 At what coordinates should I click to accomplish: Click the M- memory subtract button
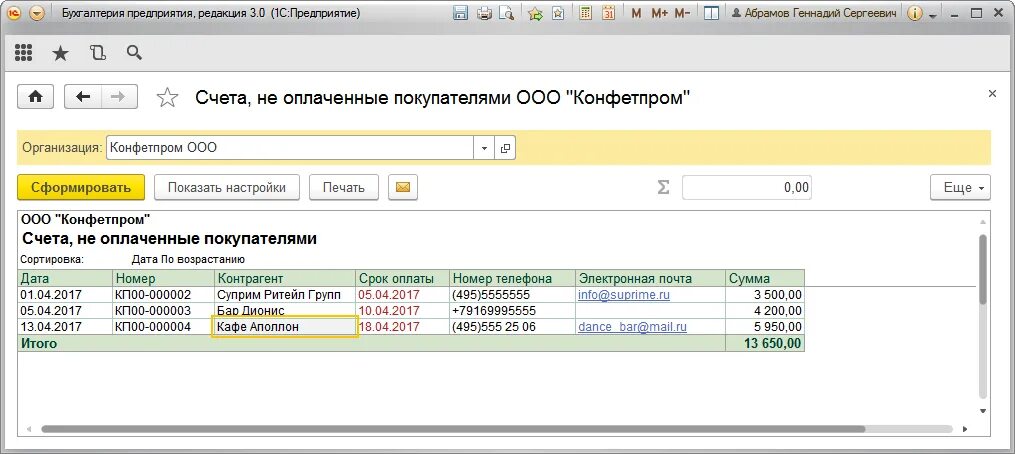682,13
